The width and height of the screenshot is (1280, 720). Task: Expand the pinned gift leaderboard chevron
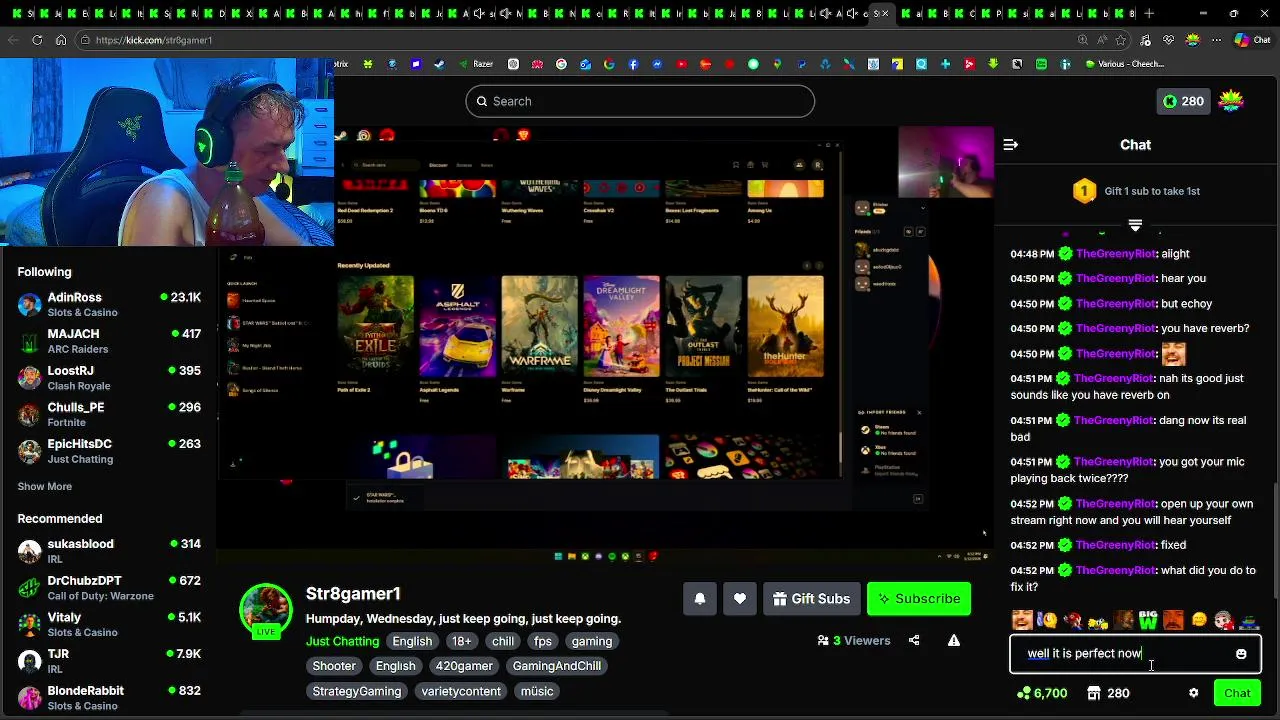[1135, 225]
